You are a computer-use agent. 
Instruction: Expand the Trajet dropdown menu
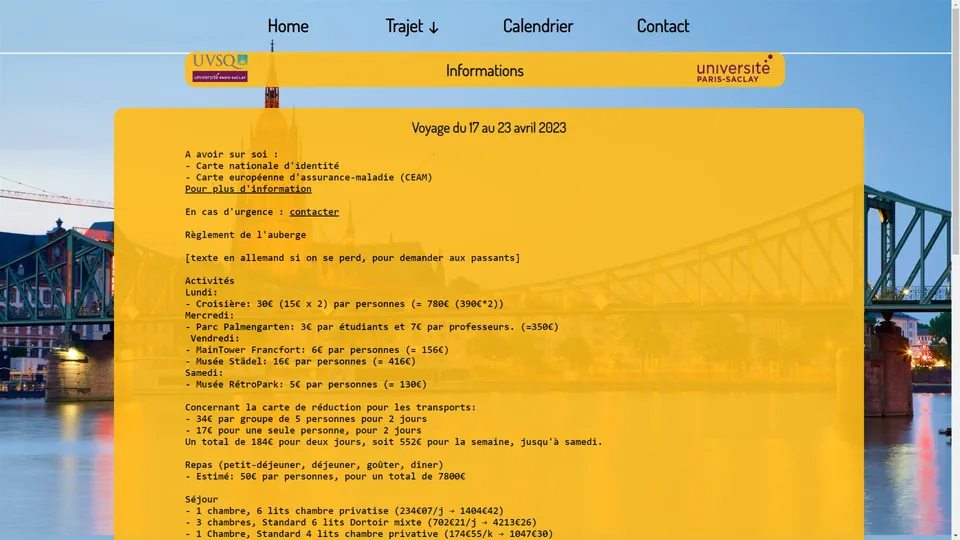pyautogui.click(x=412, y=26)
